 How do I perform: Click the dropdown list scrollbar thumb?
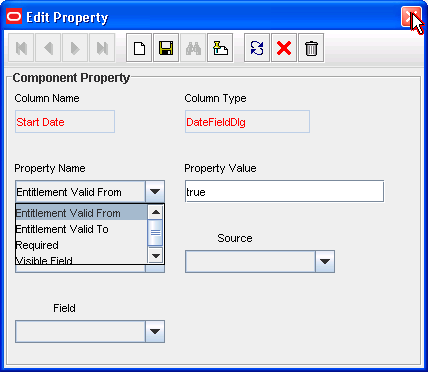pyautogui.click(x=155, y=233)
